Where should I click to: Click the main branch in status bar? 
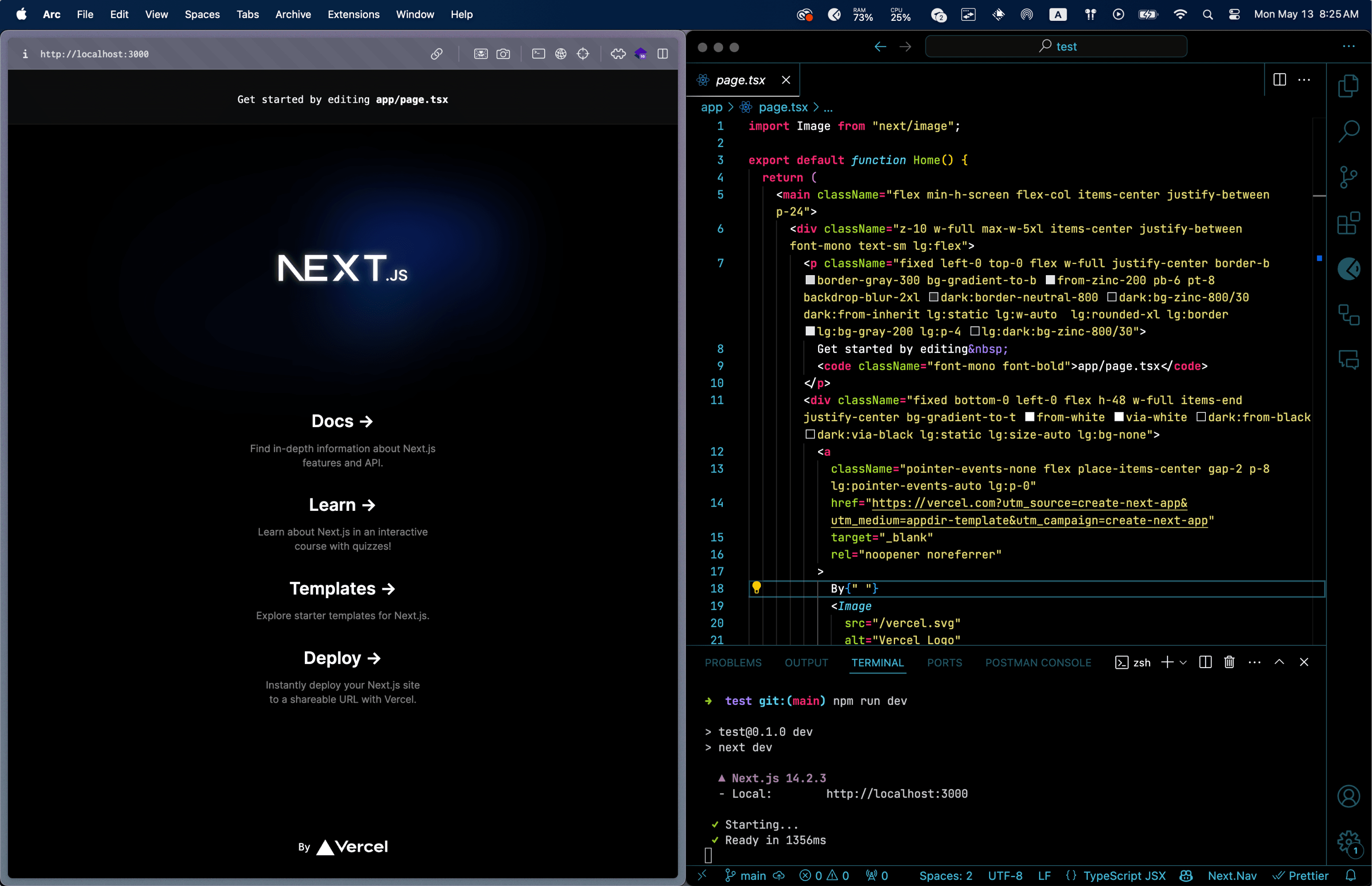(x=745, y=876)
